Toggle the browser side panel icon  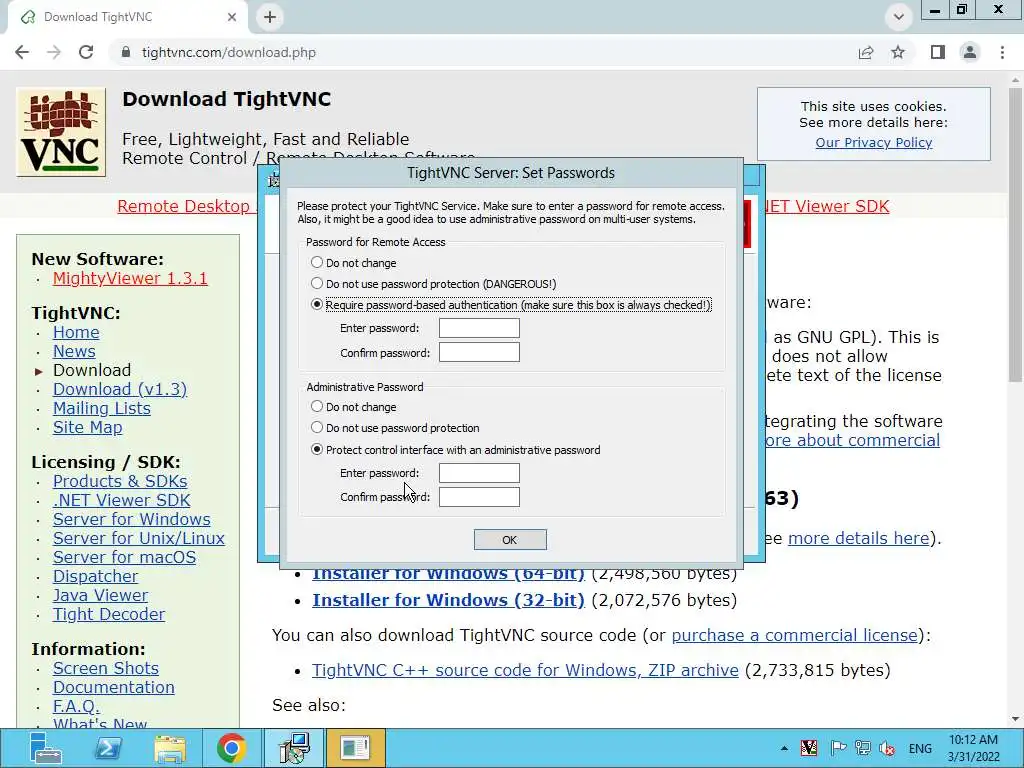938,52
